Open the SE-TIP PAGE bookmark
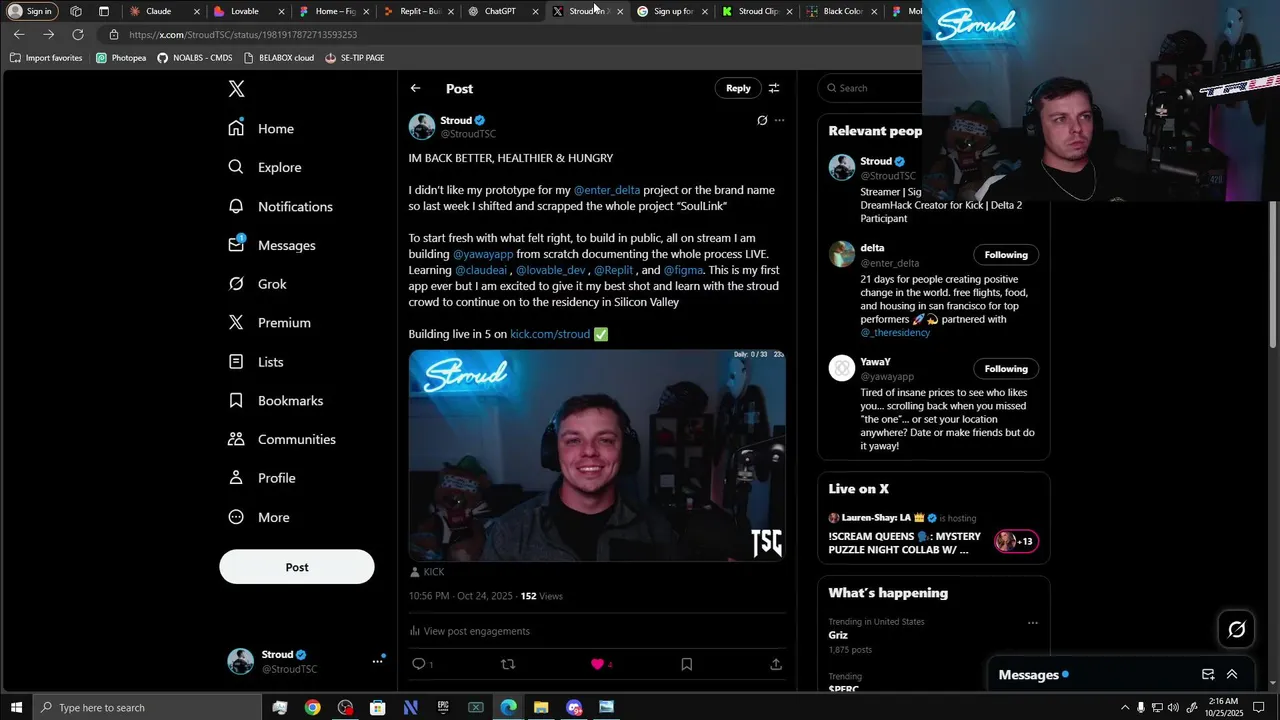 (x=354, y=58)
